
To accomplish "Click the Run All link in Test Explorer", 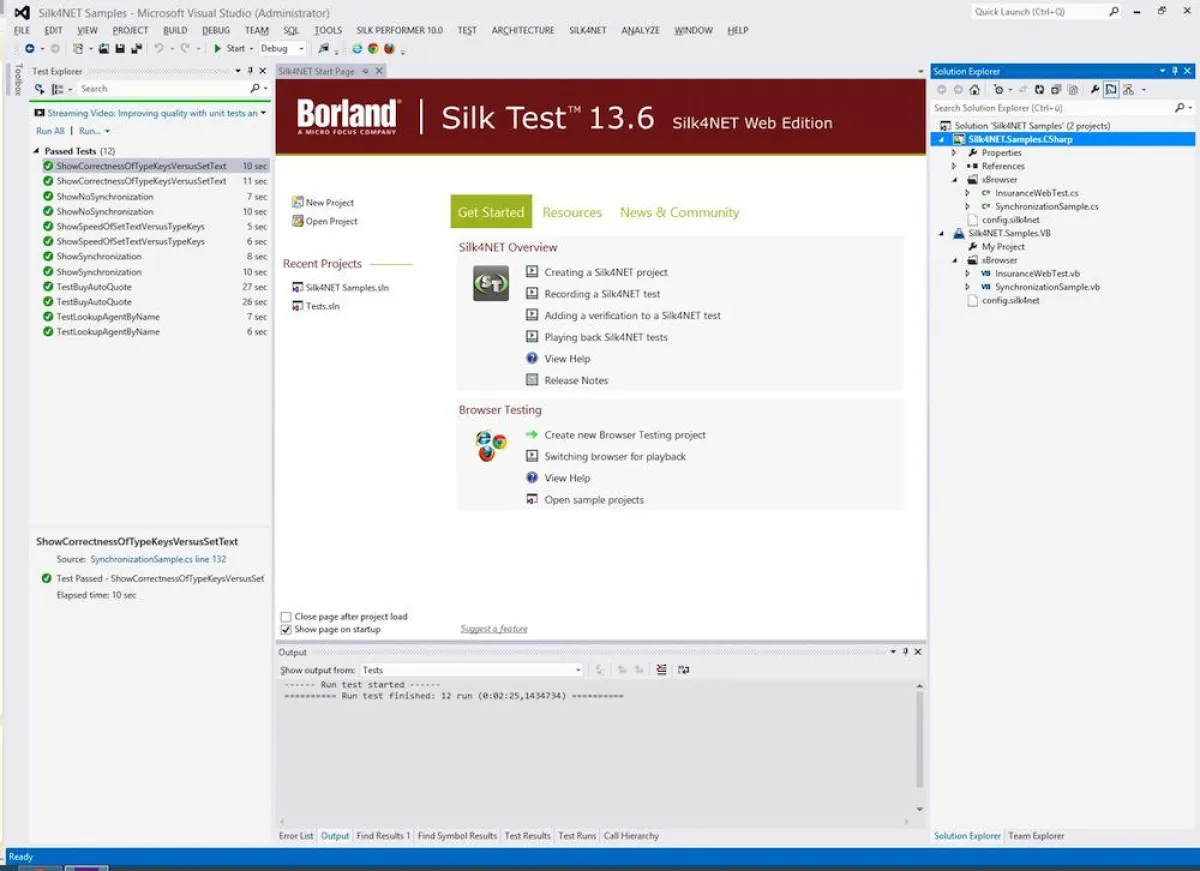I will (x=49, y=130).
